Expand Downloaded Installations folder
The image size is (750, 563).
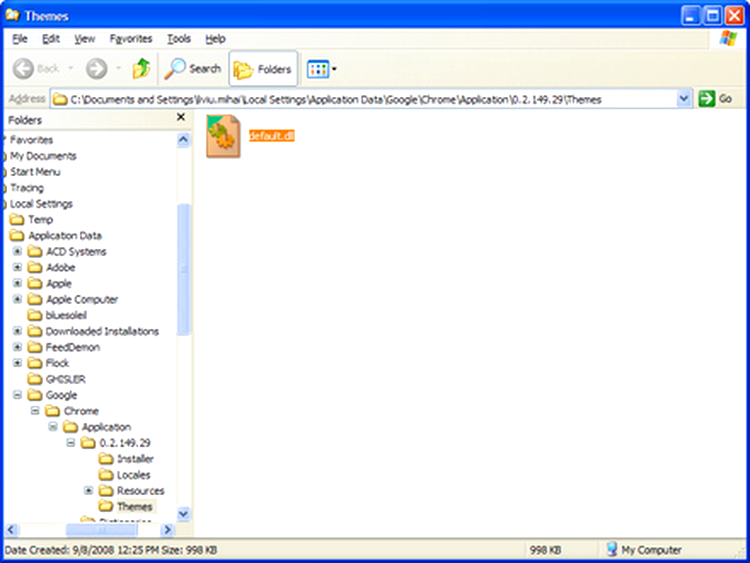tap(17, 331)
